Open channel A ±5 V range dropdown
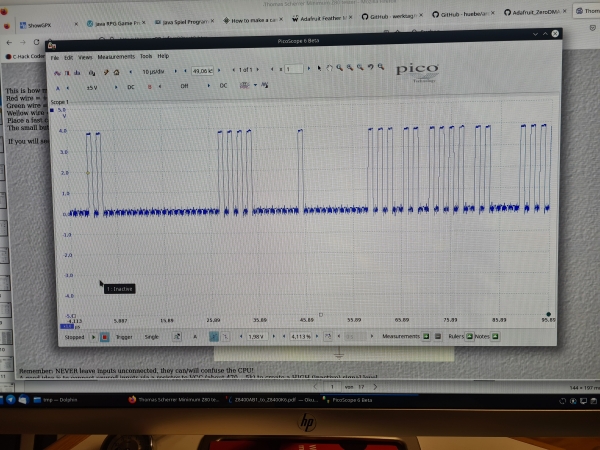The height and width of the screenshot is (450, 600). tap(94, 86)
